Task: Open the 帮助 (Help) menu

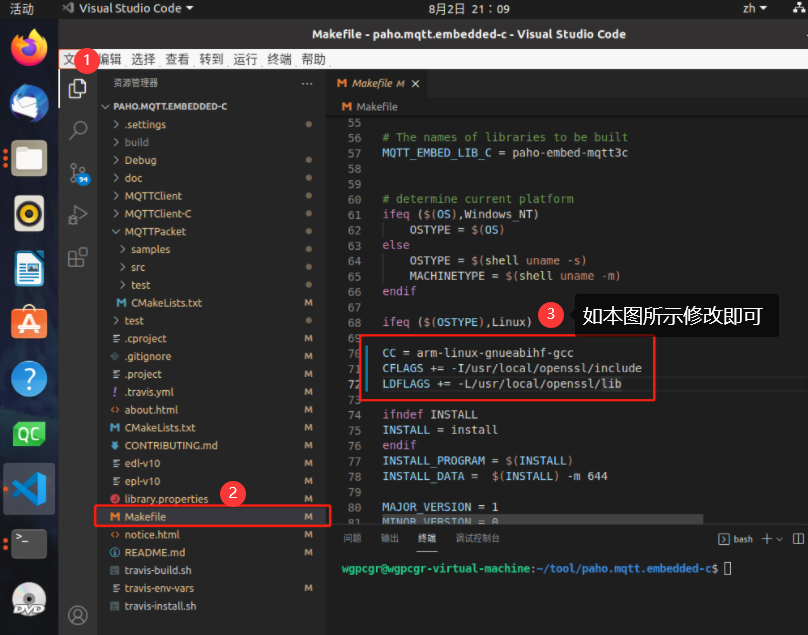Action: [313, 59]
